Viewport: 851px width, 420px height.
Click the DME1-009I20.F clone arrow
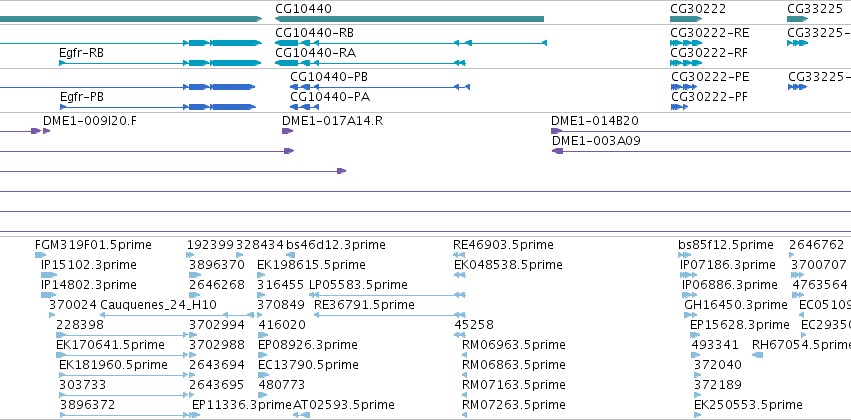(46, 131)
